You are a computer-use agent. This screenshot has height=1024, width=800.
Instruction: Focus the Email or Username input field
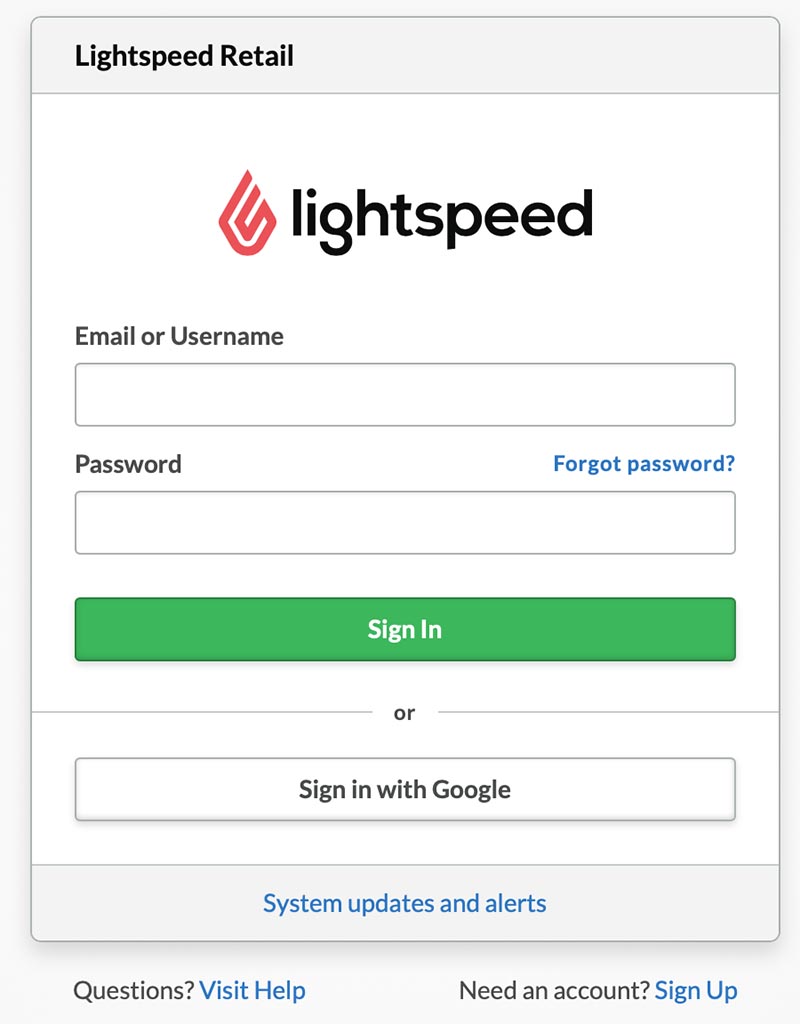(405, 394)
